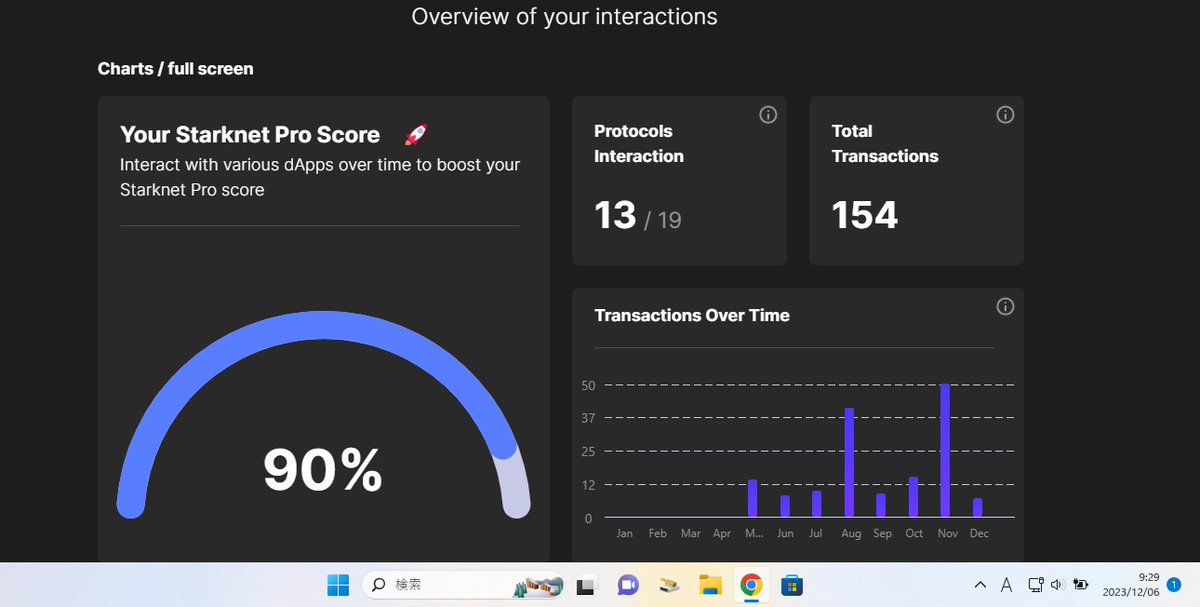Click the 'Jan' label on the chart axis
Screen dimensions: 1200x607
(x=625, y=534)
